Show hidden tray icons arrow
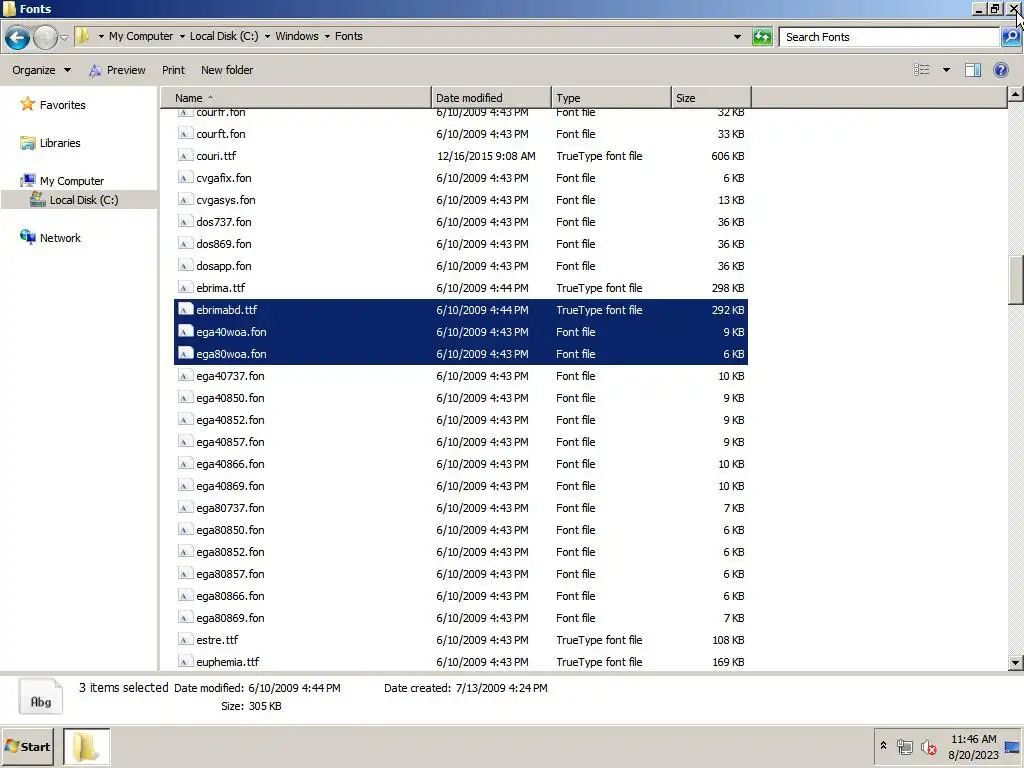This screenshot has height=768, width=1024. [x=883, y=745]
